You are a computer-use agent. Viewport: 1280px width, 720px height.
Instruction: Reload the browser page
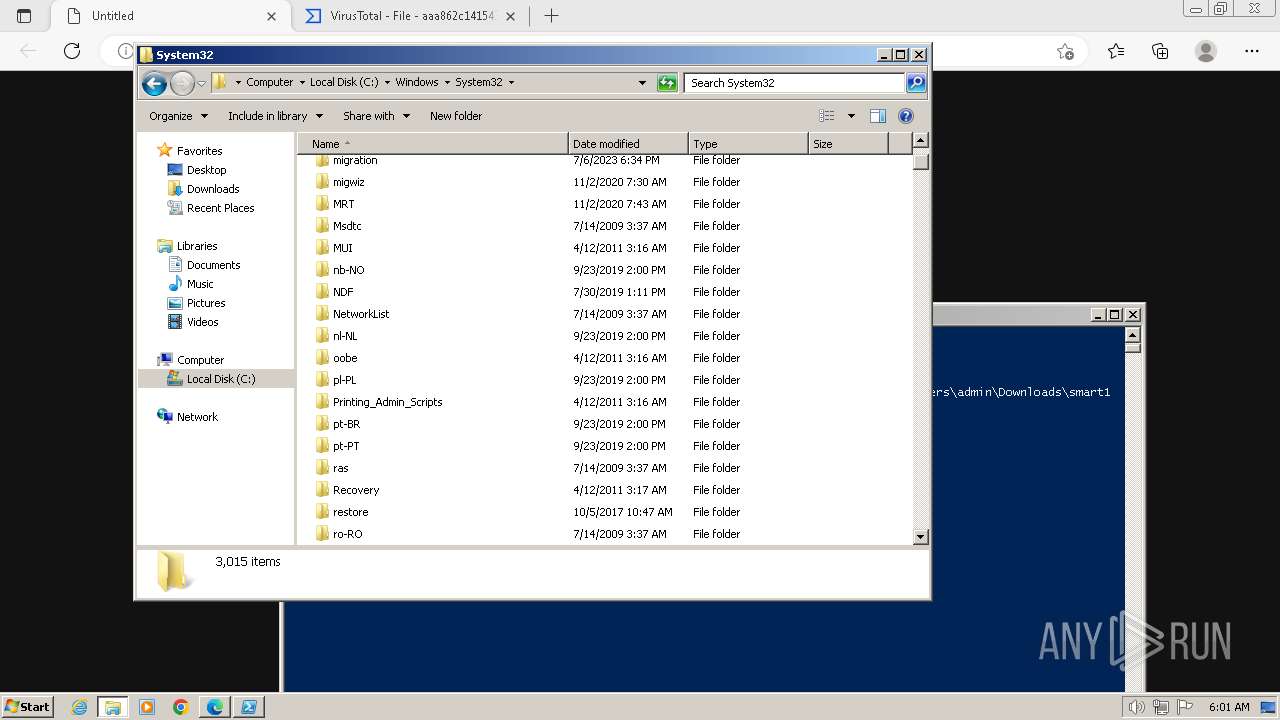point(71,51)
